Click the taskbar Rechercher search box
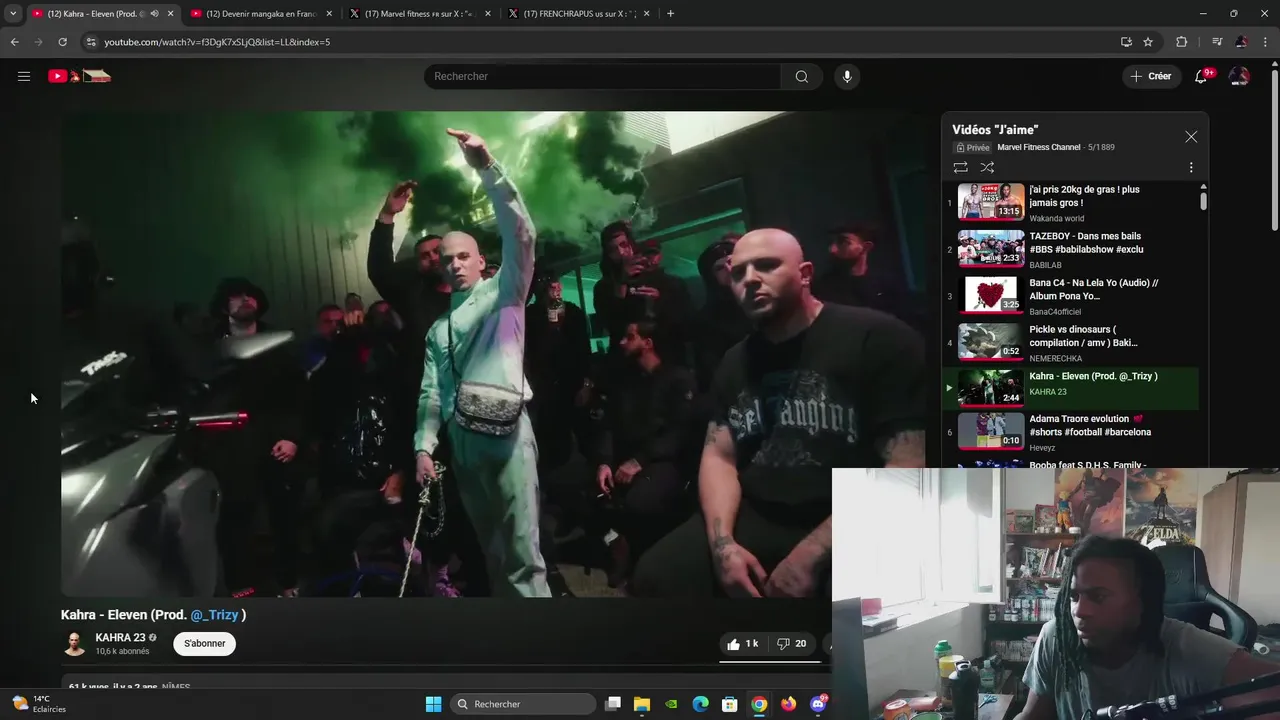Screen dimensions: 1280x720 tap(523, 704)
